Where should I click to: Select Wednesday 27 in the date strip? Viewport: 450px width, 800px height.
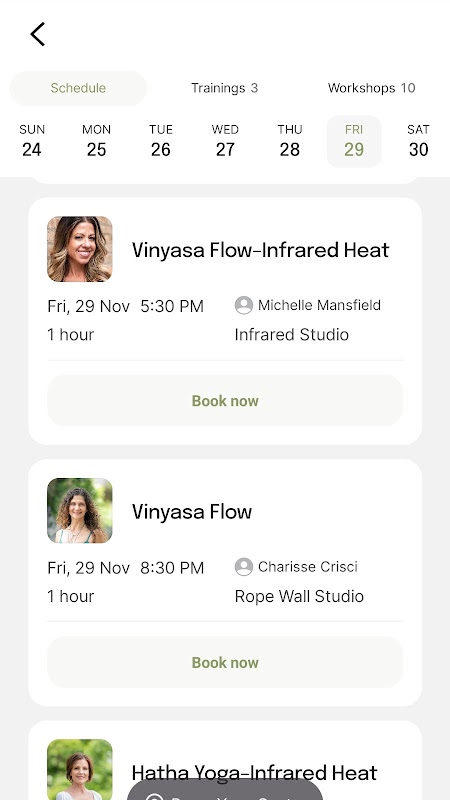(x=225, y=141)
